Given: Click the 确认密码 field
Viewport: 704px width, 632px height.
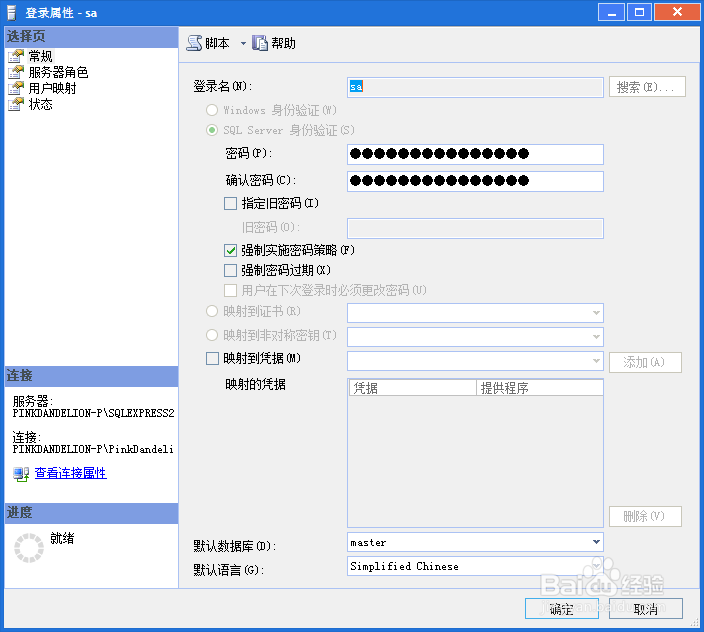Looking at the screenshot, I should coord(475,181).
